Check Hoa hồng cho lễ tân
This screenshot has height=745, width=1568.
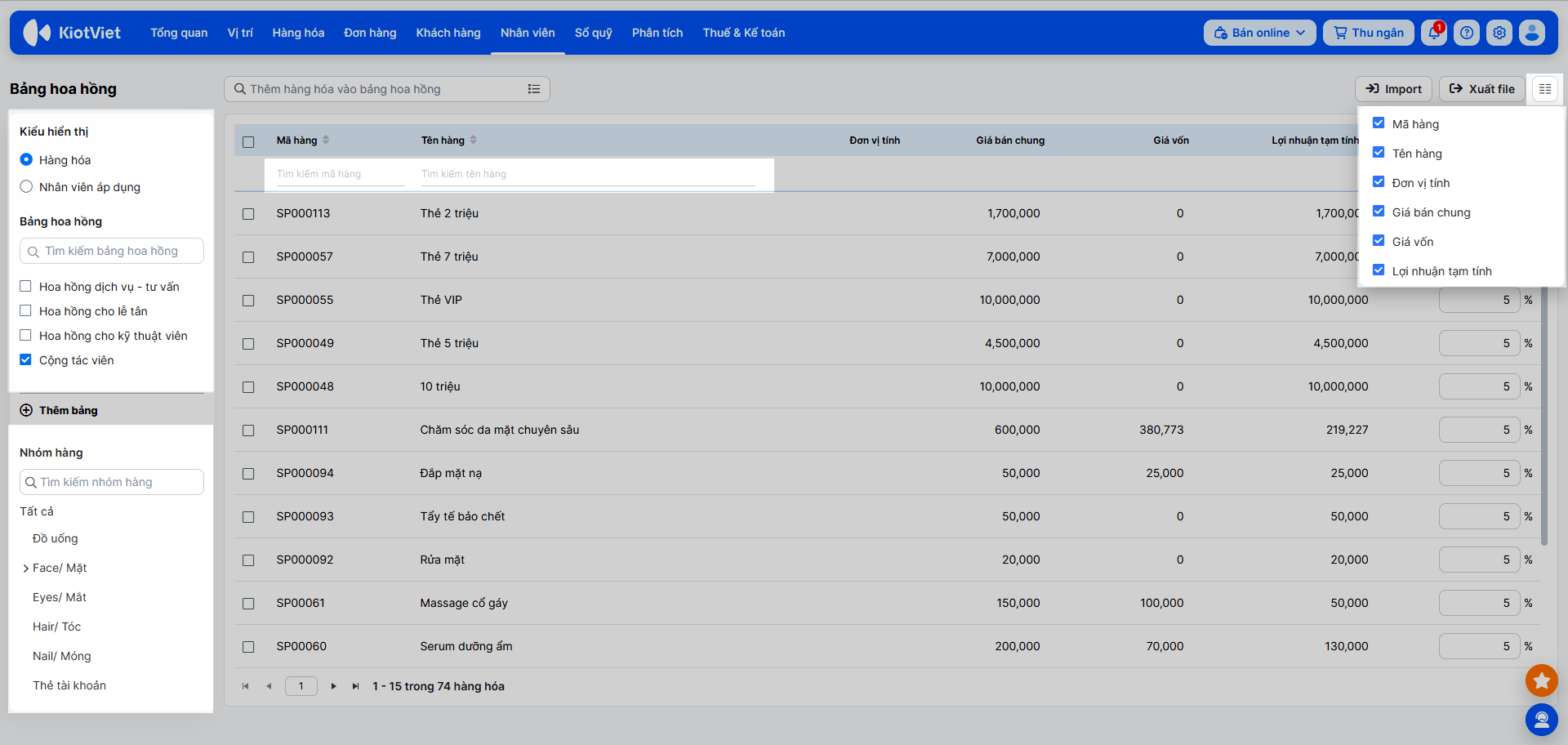pyautogui.click(x=25, y=310)
